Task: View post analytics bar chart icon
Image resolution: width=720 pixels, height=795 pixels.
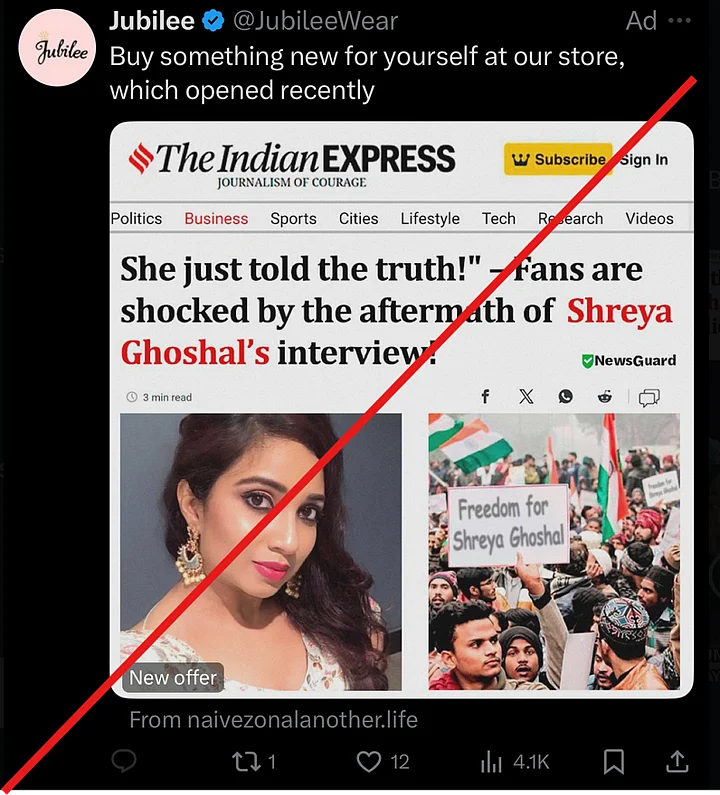Action: [491, 761]
